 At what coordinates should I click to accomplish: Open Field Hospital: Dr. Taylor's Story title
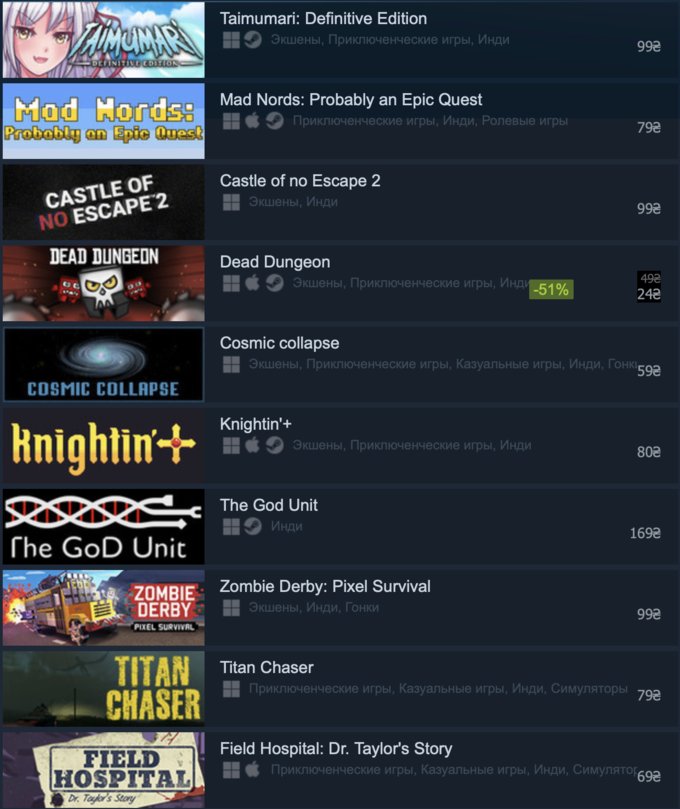[x=336, y=749]
